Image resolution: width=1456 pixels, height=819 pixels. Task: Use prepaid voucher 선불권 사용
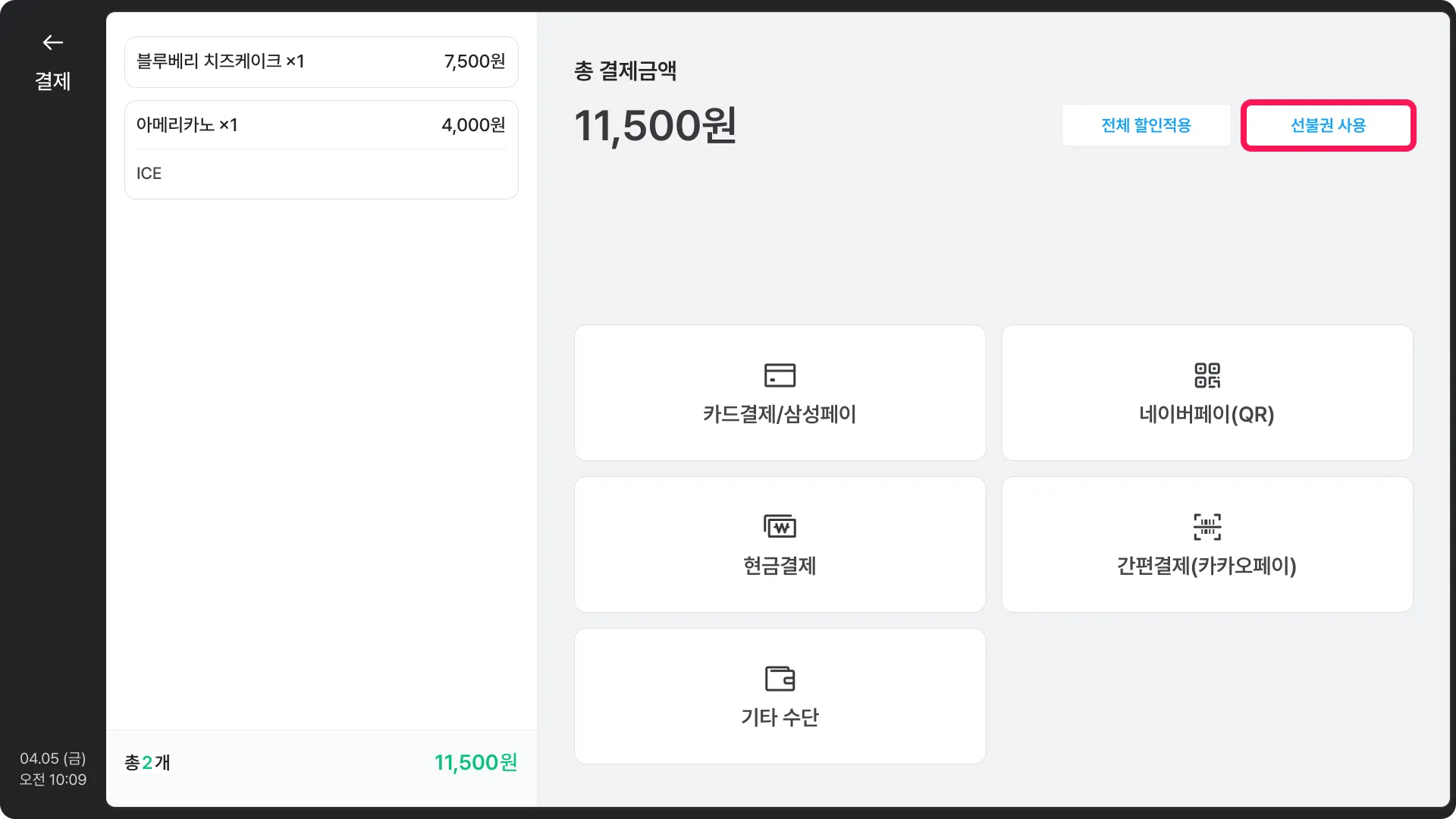(x=1328, y=125)
